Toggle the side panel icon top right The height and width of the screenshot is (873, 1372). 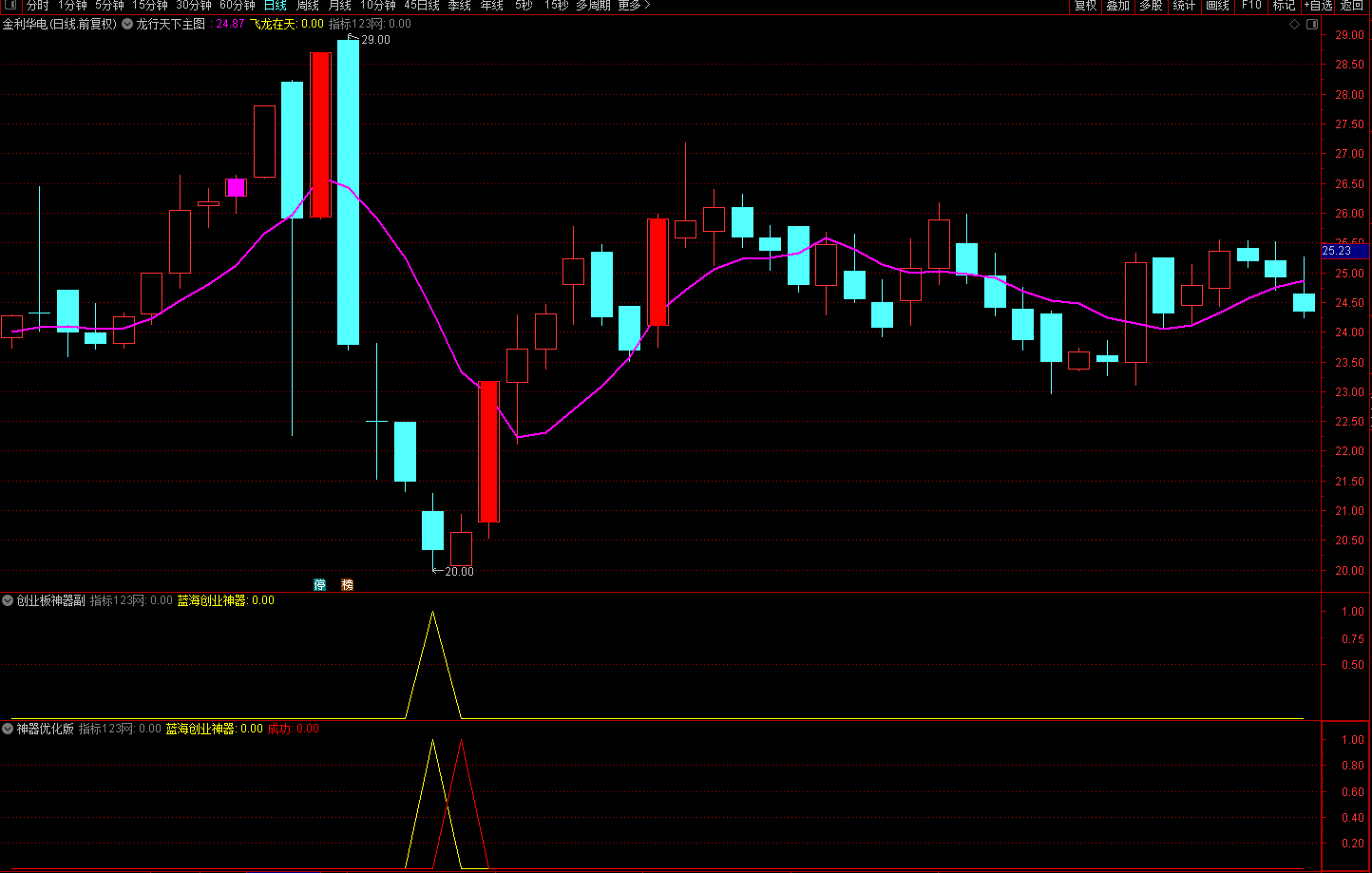pos(1312,24)
